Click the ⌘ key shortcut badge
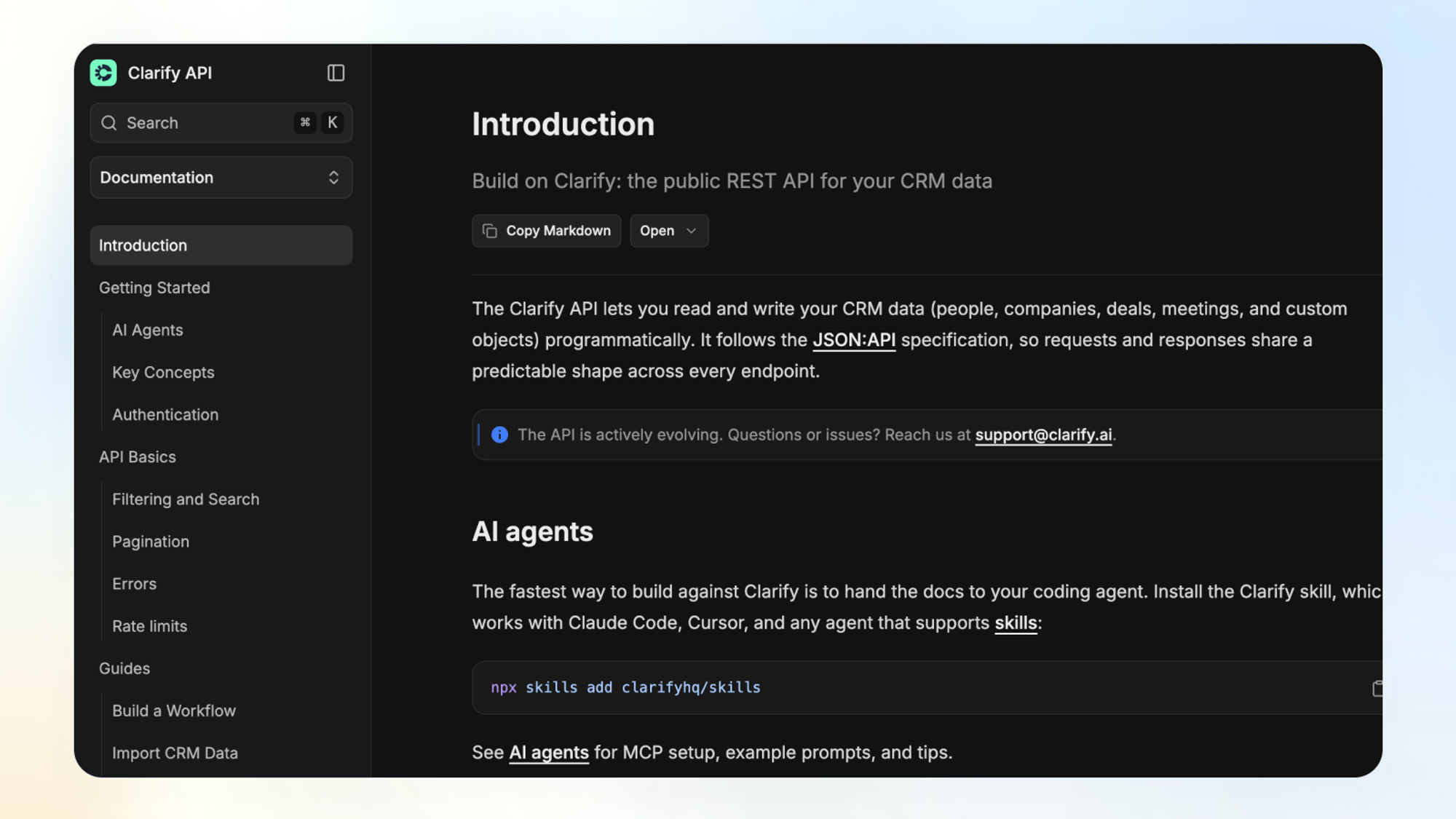1456x819 pixels. pos(305,122)
